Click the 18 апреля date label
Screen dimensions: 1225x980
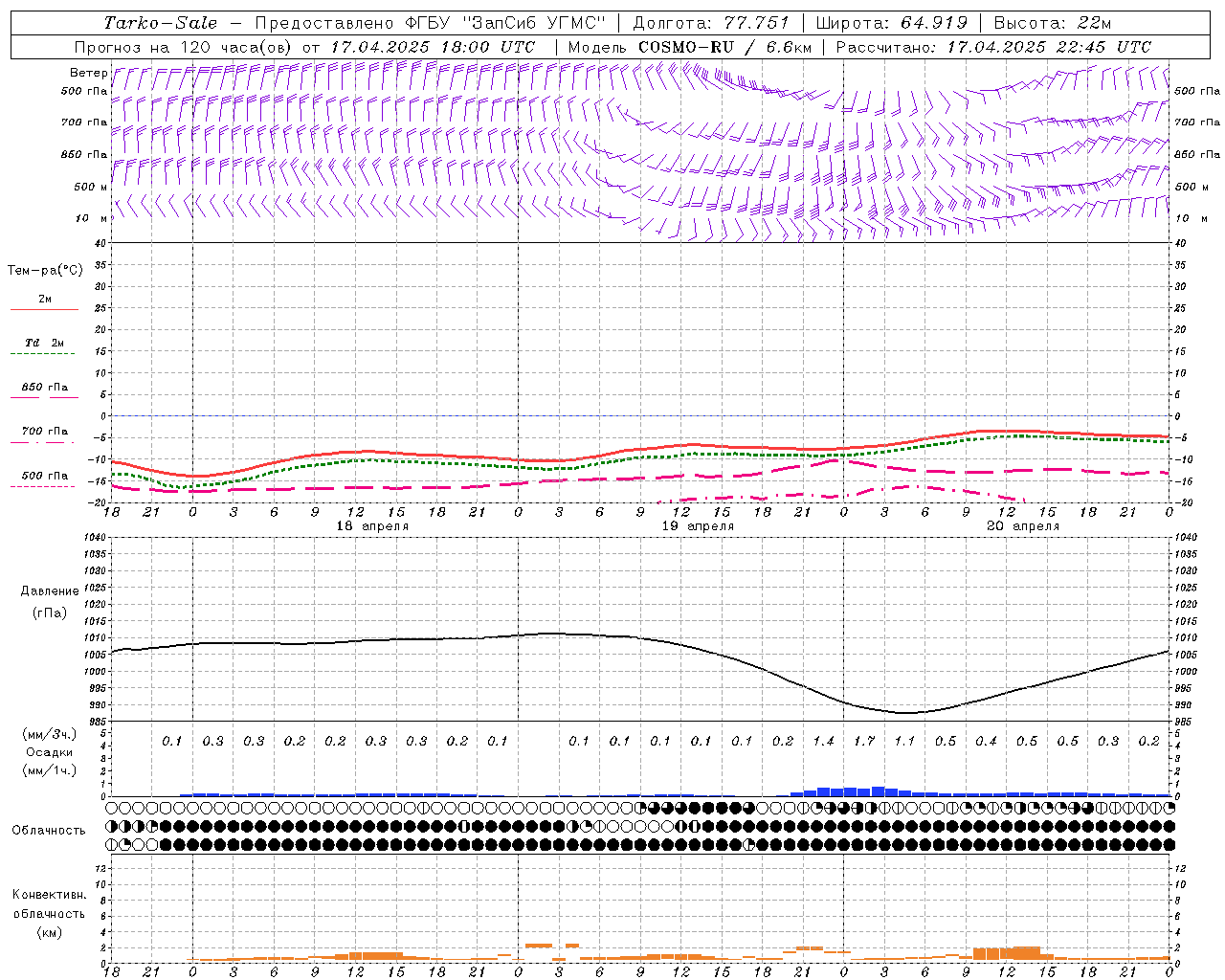pos(372,526)
